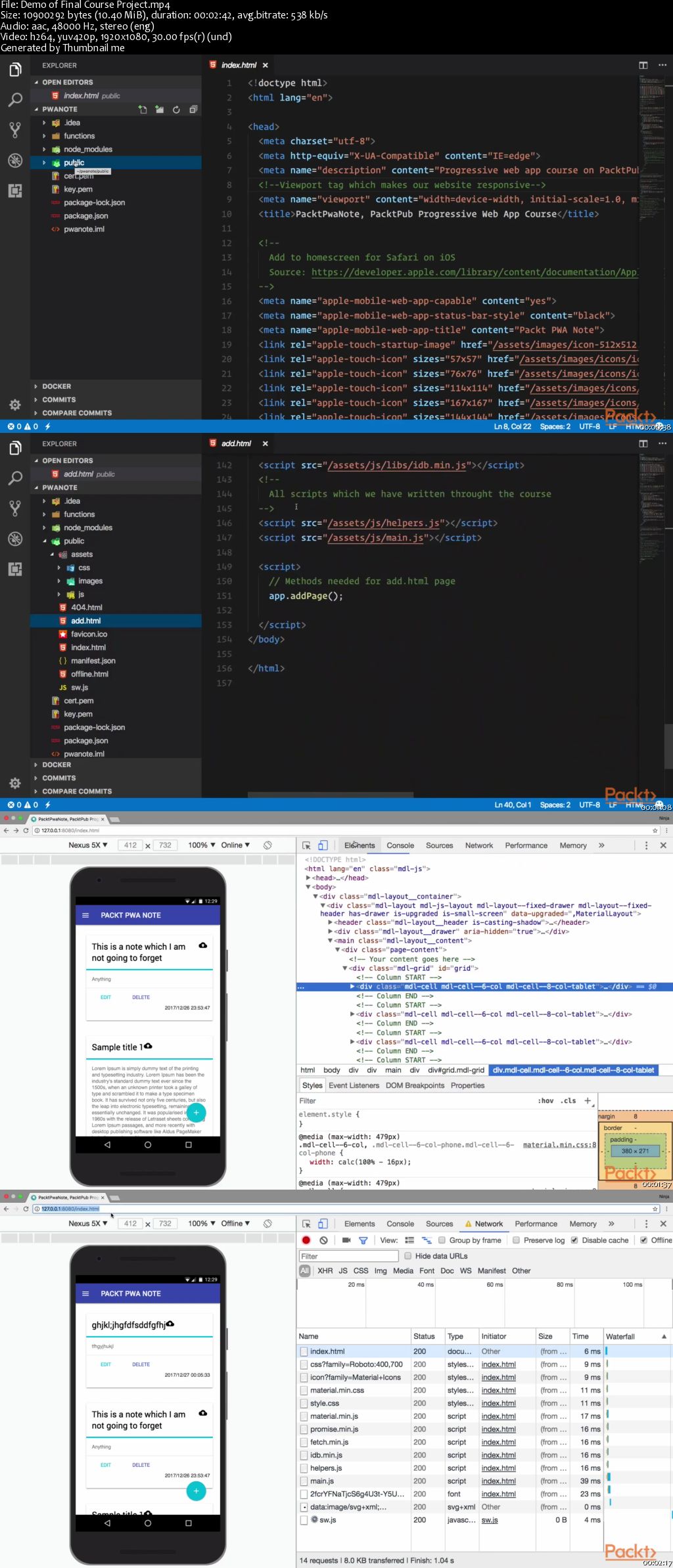
Task: Open the material.min.css:8 source link
Action: coord(559,1145)
